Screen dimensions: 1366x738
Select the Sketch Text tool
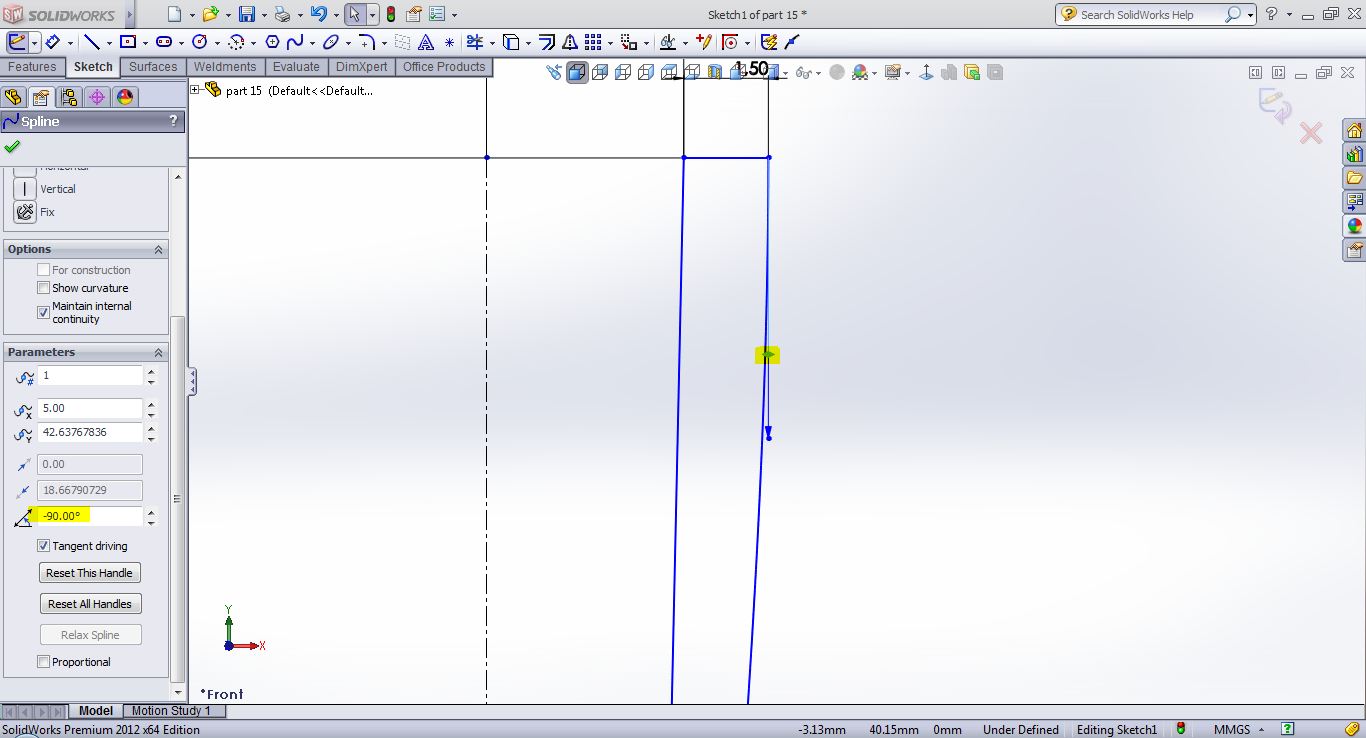[425, 42]
